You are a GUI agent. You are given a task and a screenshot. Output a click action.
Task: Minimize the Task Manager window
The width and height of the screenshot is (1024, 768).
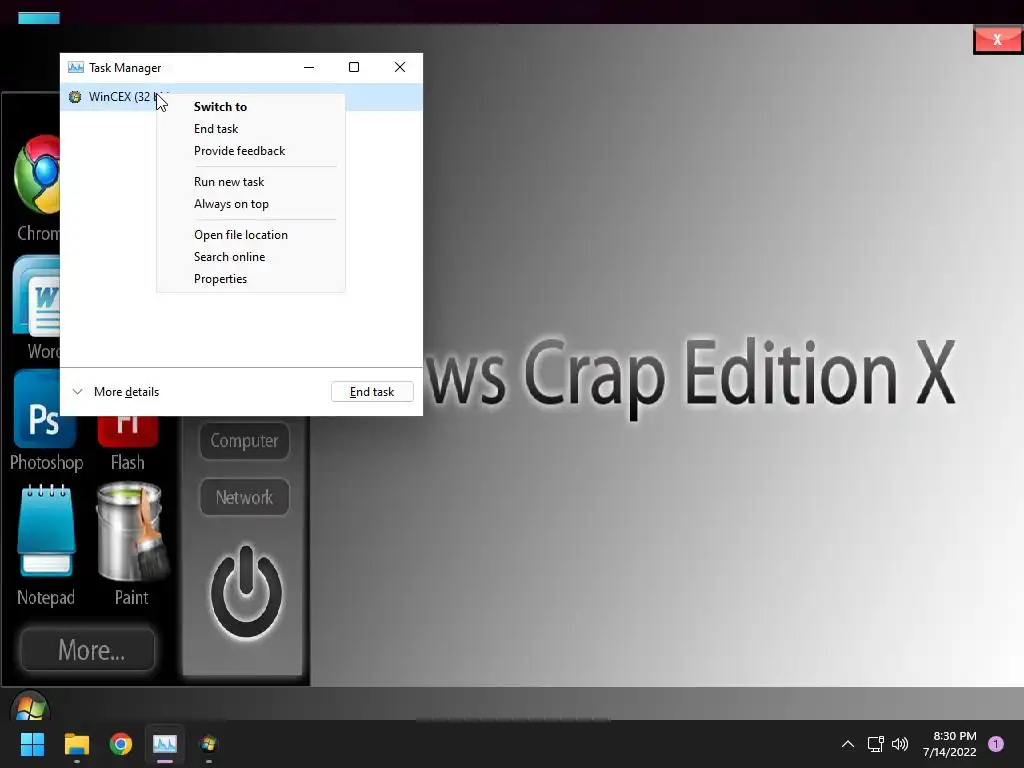coord(309,67)
